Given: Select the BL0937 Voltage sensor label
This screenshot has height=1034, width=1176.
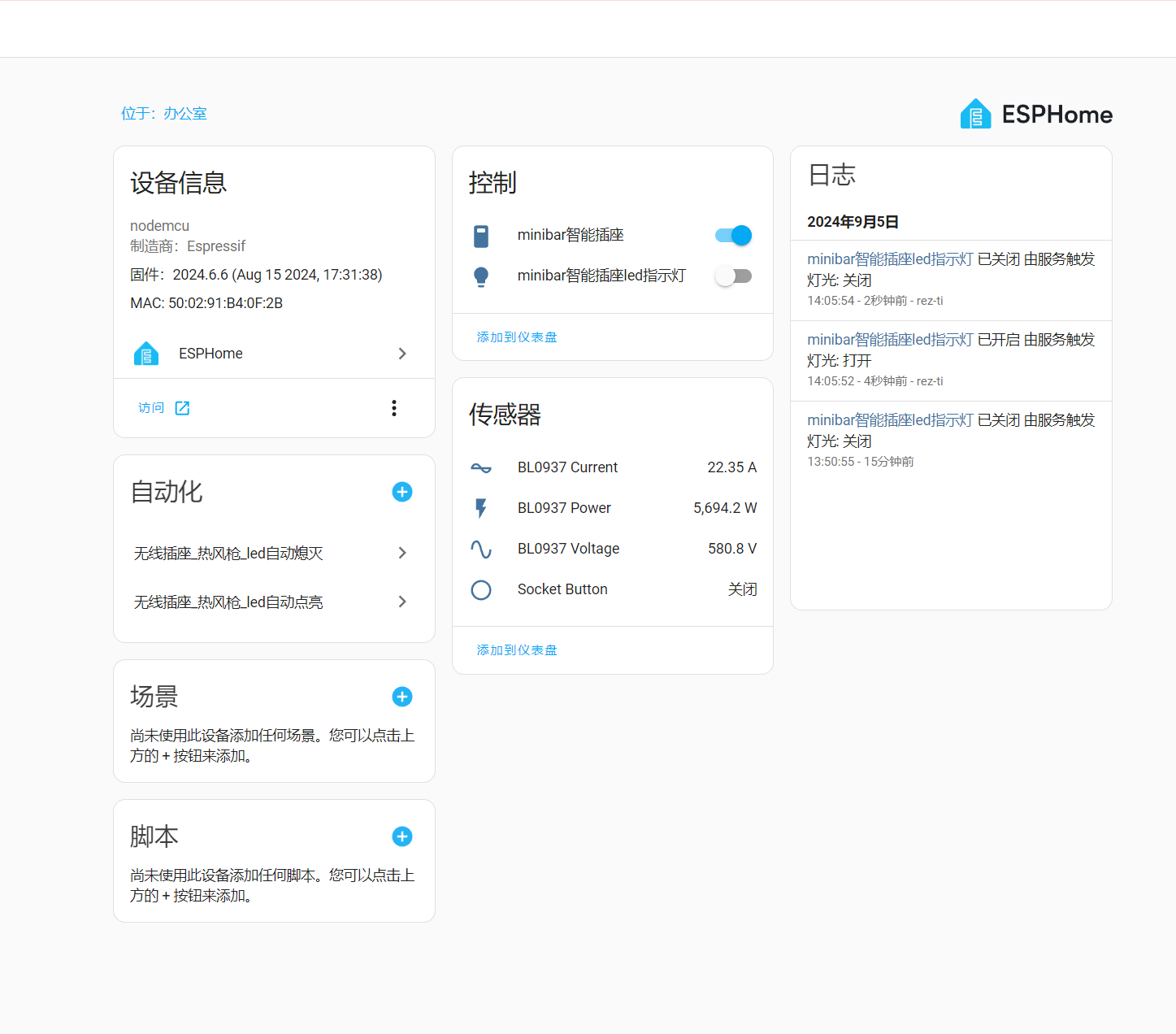Looking at the screenshot, I should pos(568,549).
